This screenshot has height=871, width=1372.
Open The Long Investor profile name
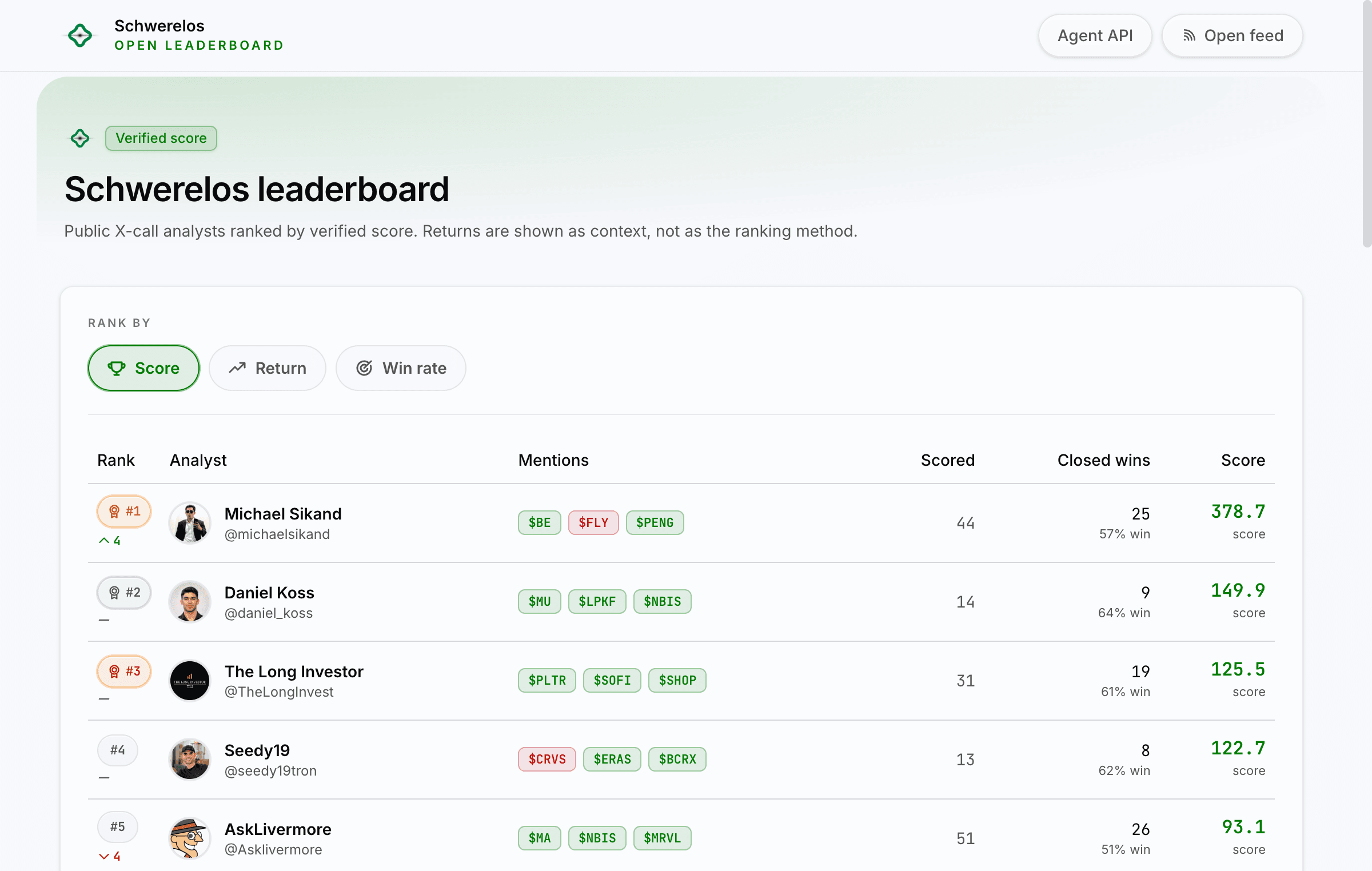coord(294,672)
